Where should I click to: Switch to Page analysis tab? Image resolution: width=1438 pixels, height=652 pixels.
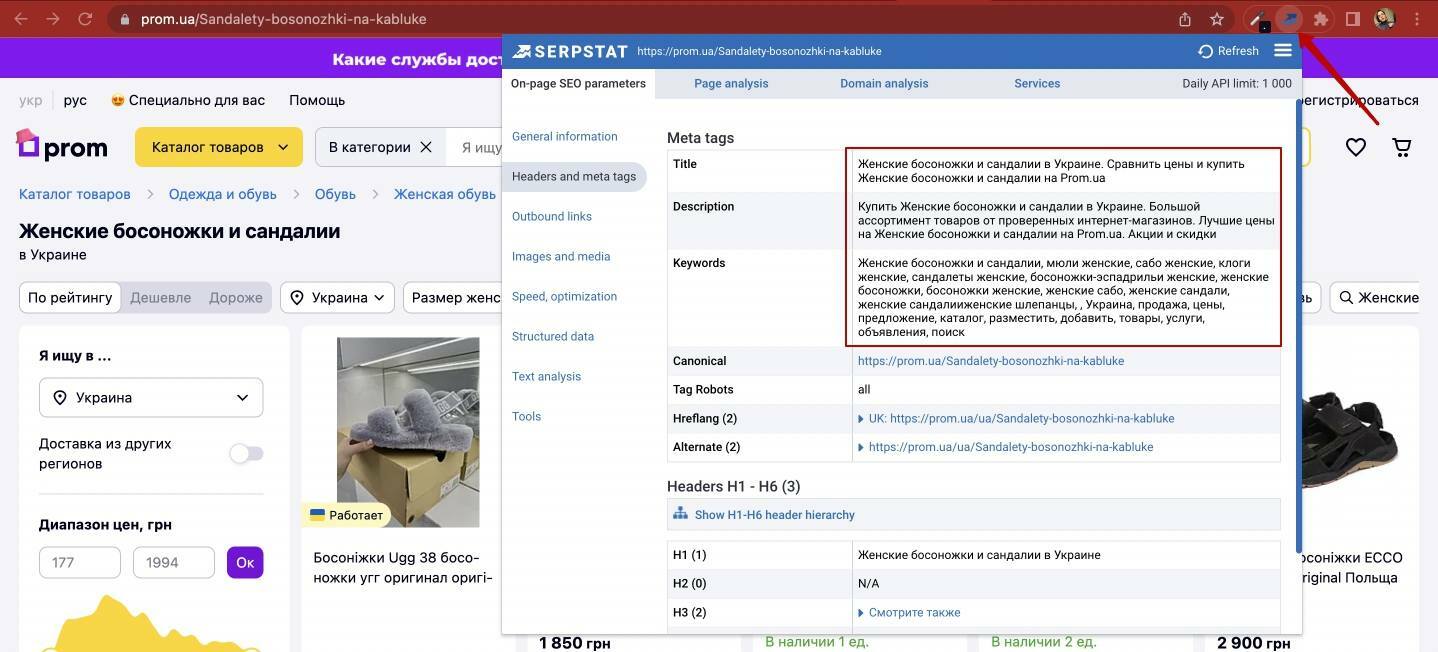(731, 83)
